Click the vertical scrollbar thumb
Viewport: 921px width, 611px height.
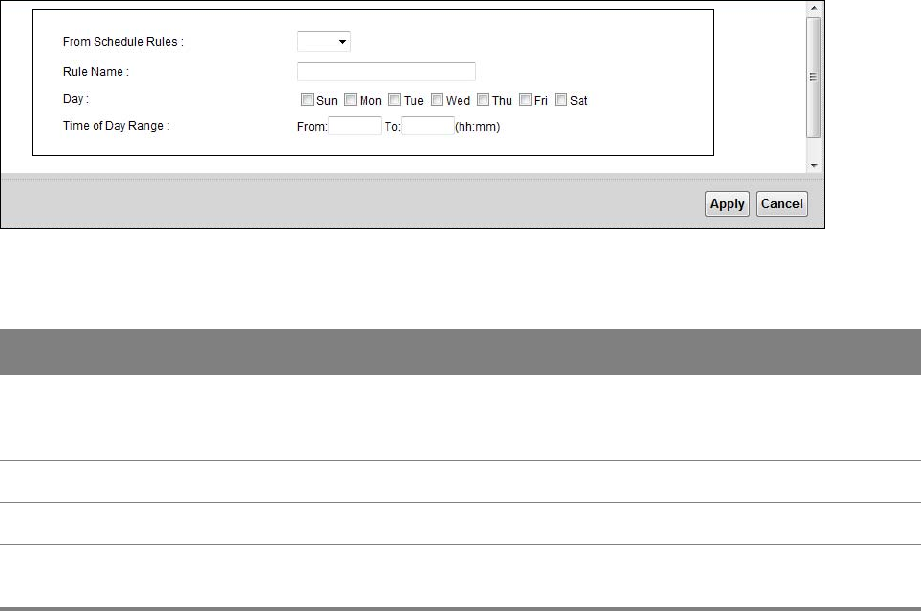pyautogui.click(x=814, y=75)
